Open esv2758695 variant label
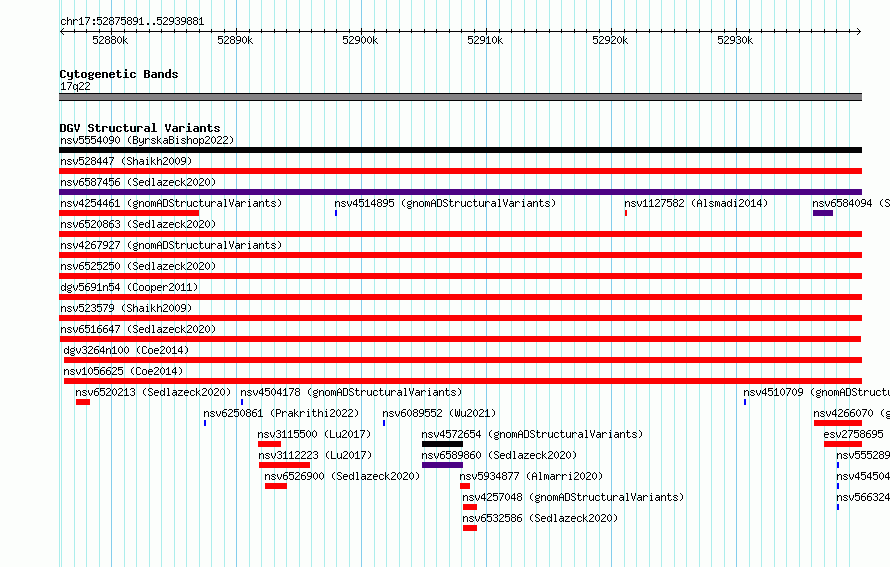The width and height of the screenshot is (890, 567). (x=854, y=434)
